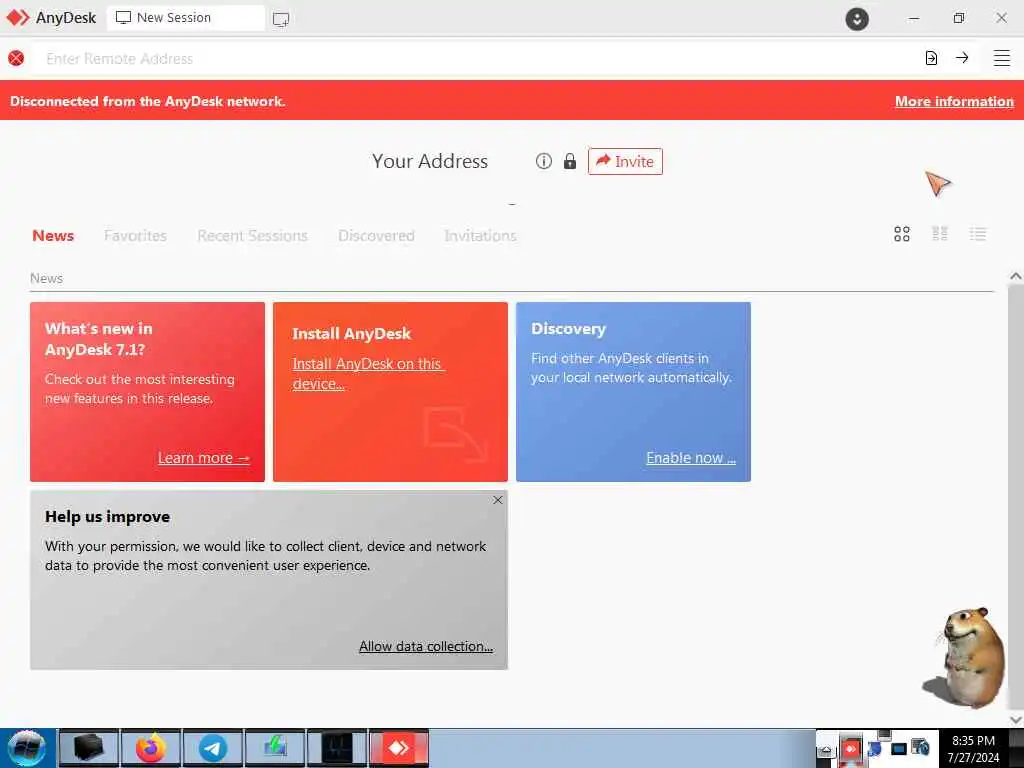Switch to large tiles view

(902, 234)
